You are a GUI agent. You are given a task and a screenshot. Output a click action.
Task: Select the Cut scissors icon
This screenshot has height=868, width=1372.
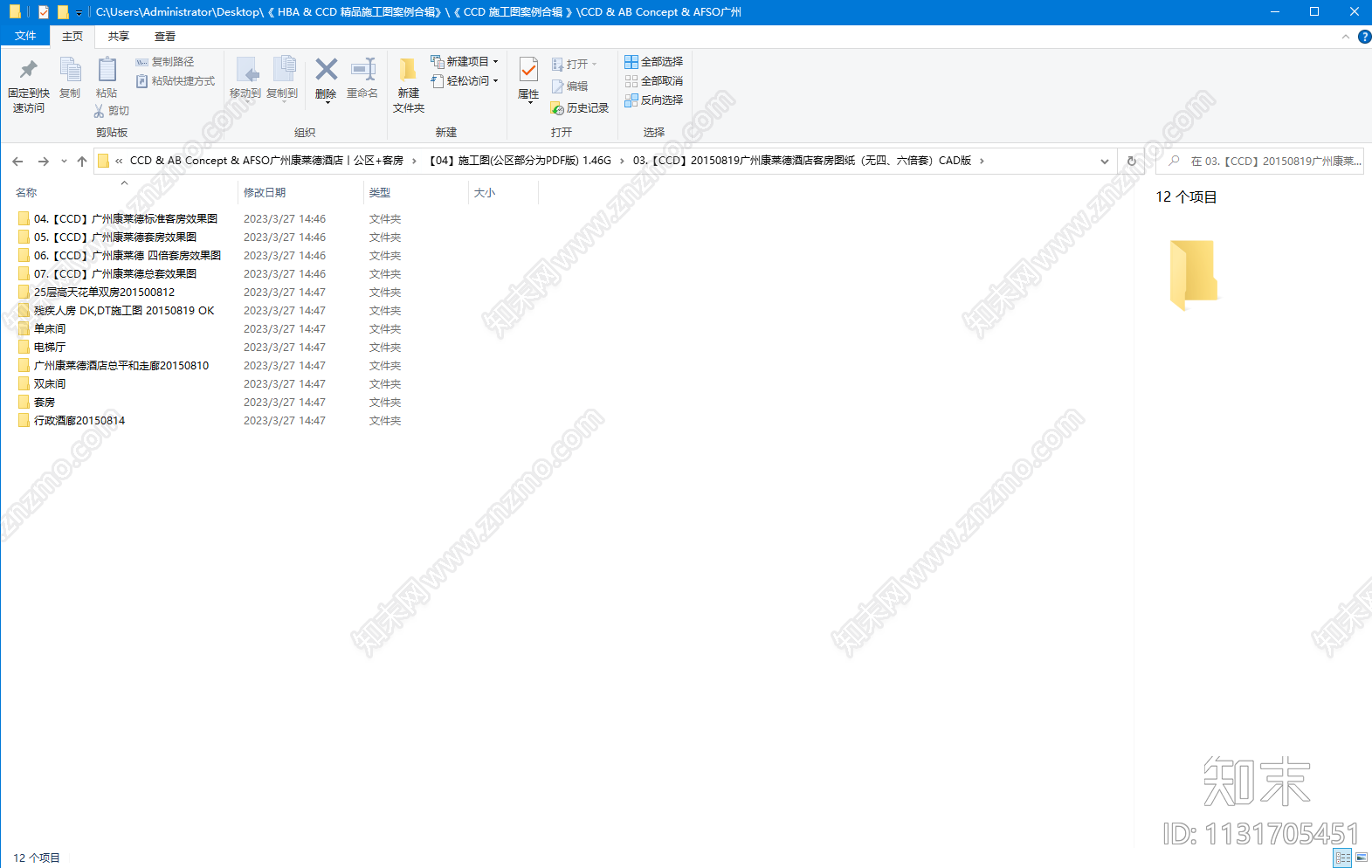(x=99, y=111)
